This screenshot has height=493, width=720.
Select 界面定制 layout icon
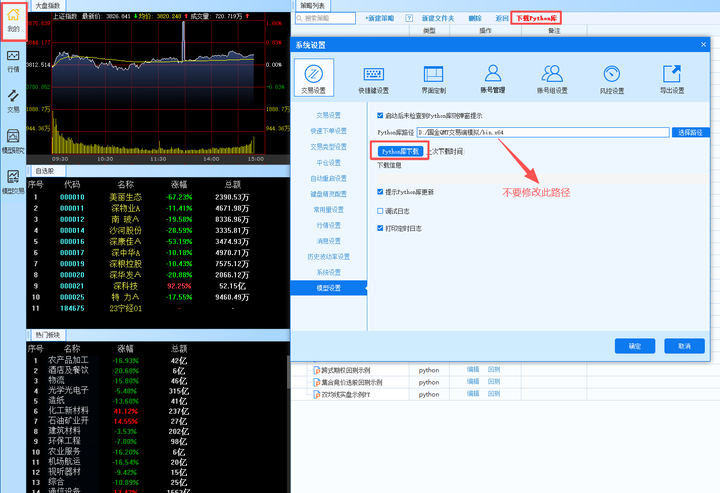[433, 79]
